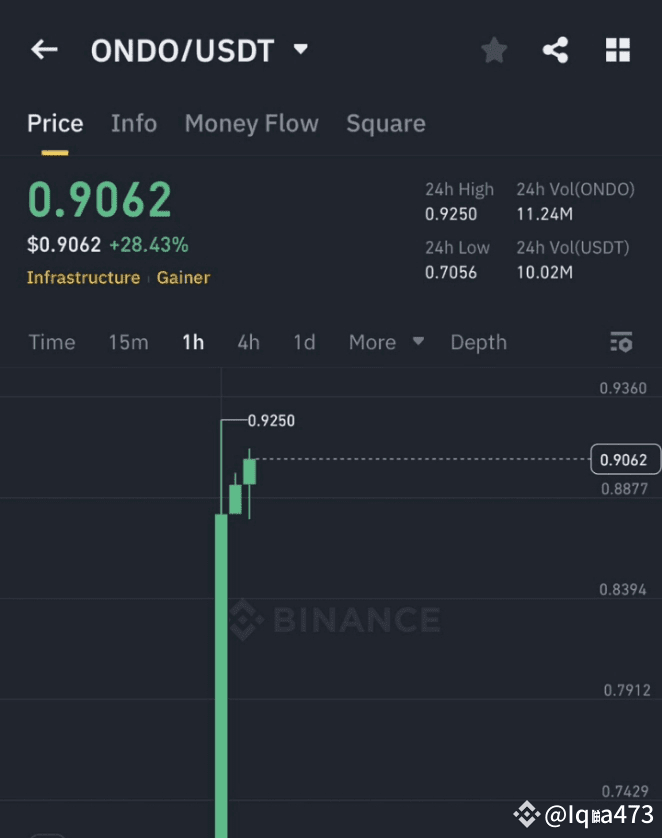662x838 pixels.
Task: Select the 15m chart interval
Action: coord(128,342)
